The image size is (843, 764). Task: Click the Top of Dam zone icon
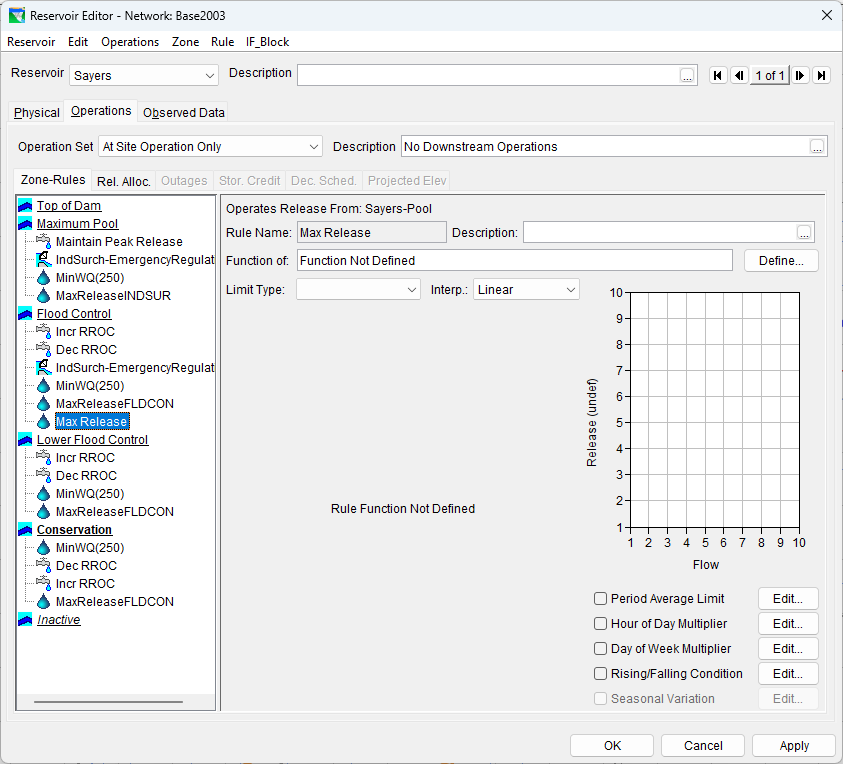(x=25, y=206)
